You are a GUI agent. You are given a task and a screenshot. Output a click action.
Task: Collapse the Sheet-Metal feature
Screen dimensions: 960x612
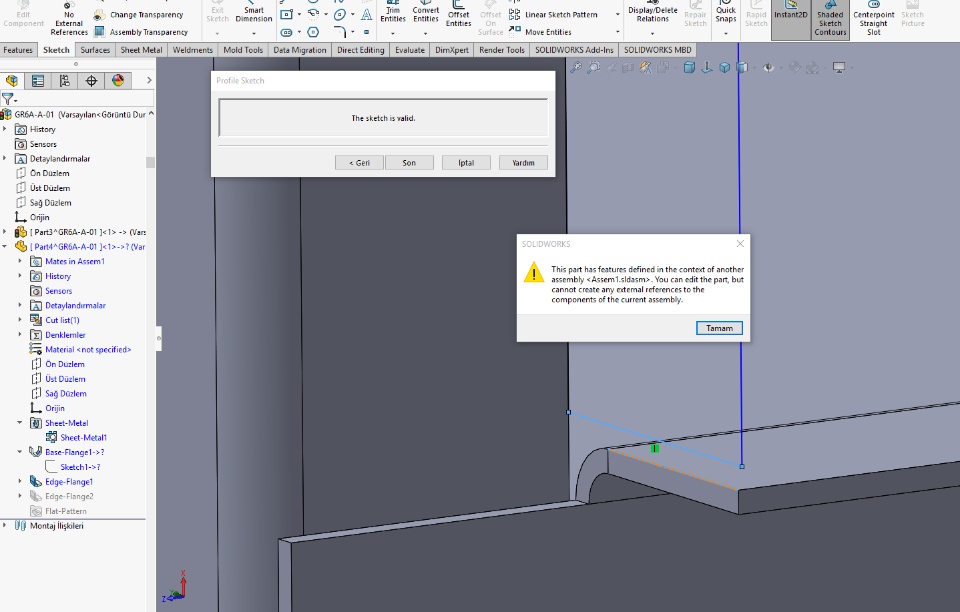(x=20, y=423)
